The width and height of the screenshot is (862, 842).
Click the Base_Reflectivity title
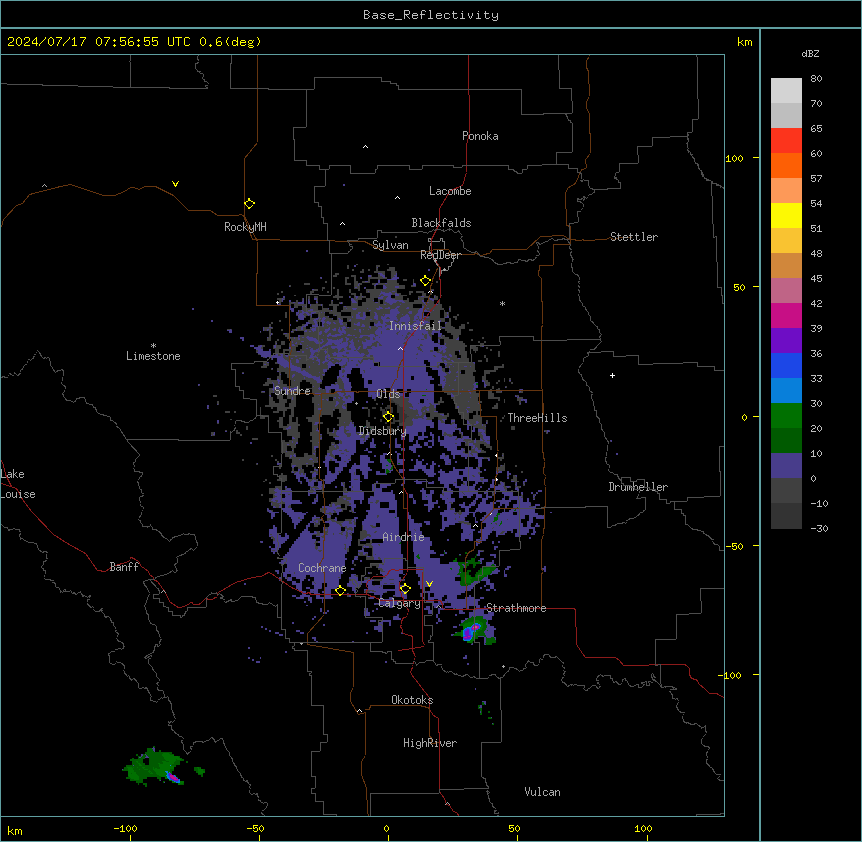click(x=431, y=15)
